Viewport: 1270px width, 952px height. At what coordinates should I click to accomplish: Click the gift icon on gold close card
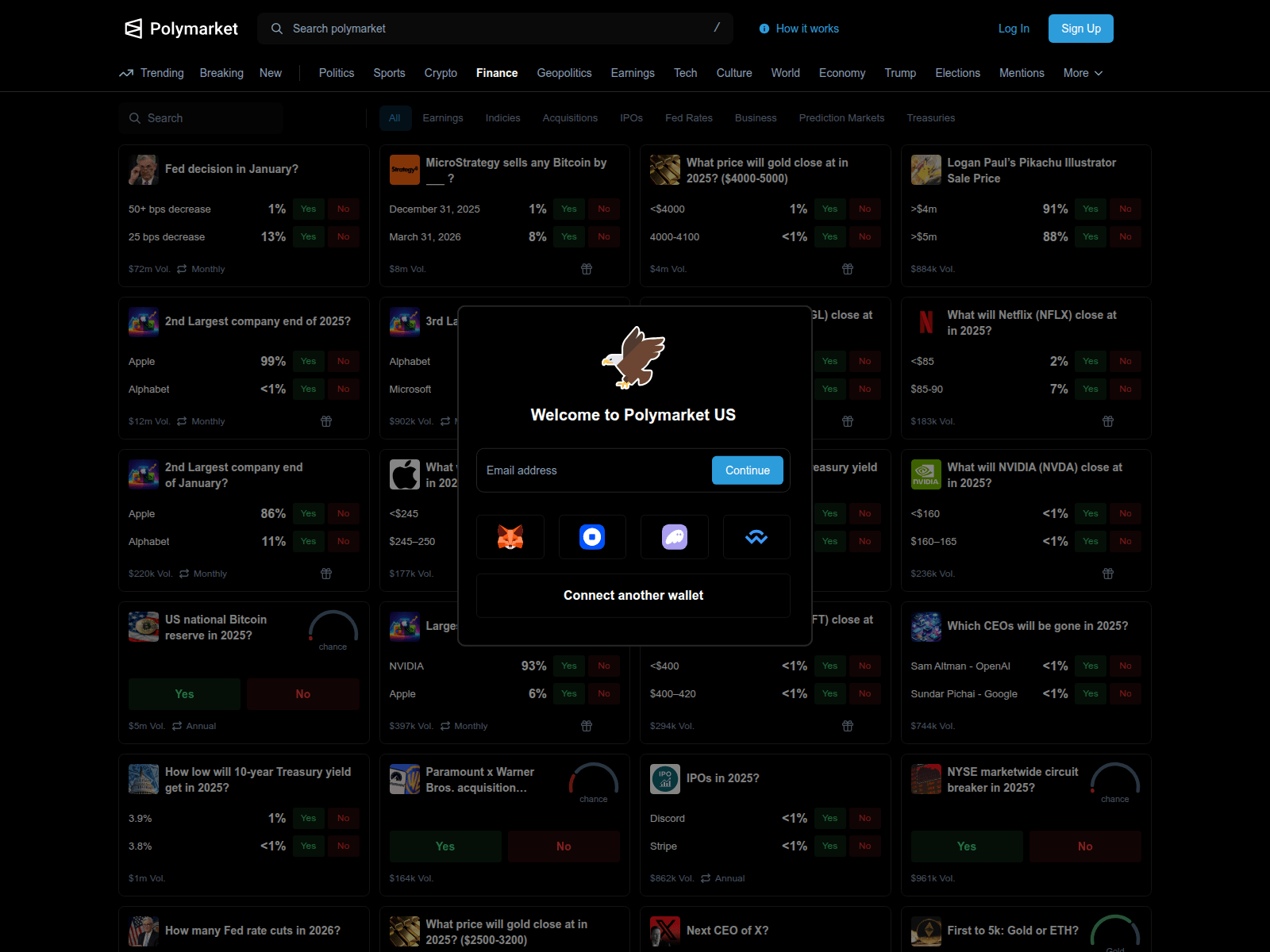click(x=848, y=269)
